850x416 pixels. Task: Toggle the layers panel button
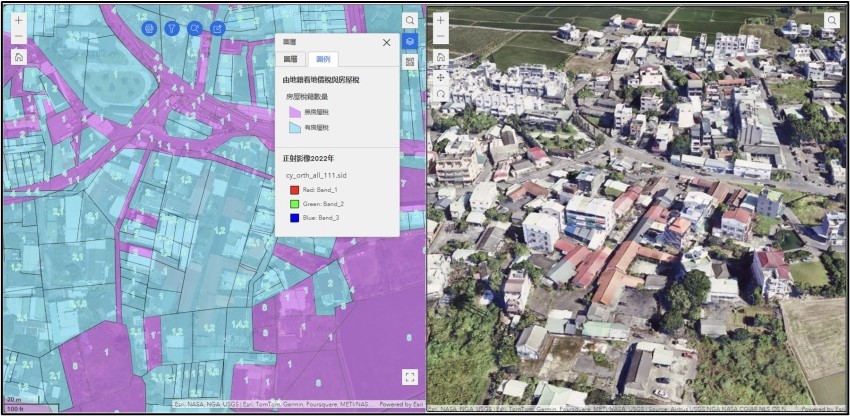[x=410, y=41]
